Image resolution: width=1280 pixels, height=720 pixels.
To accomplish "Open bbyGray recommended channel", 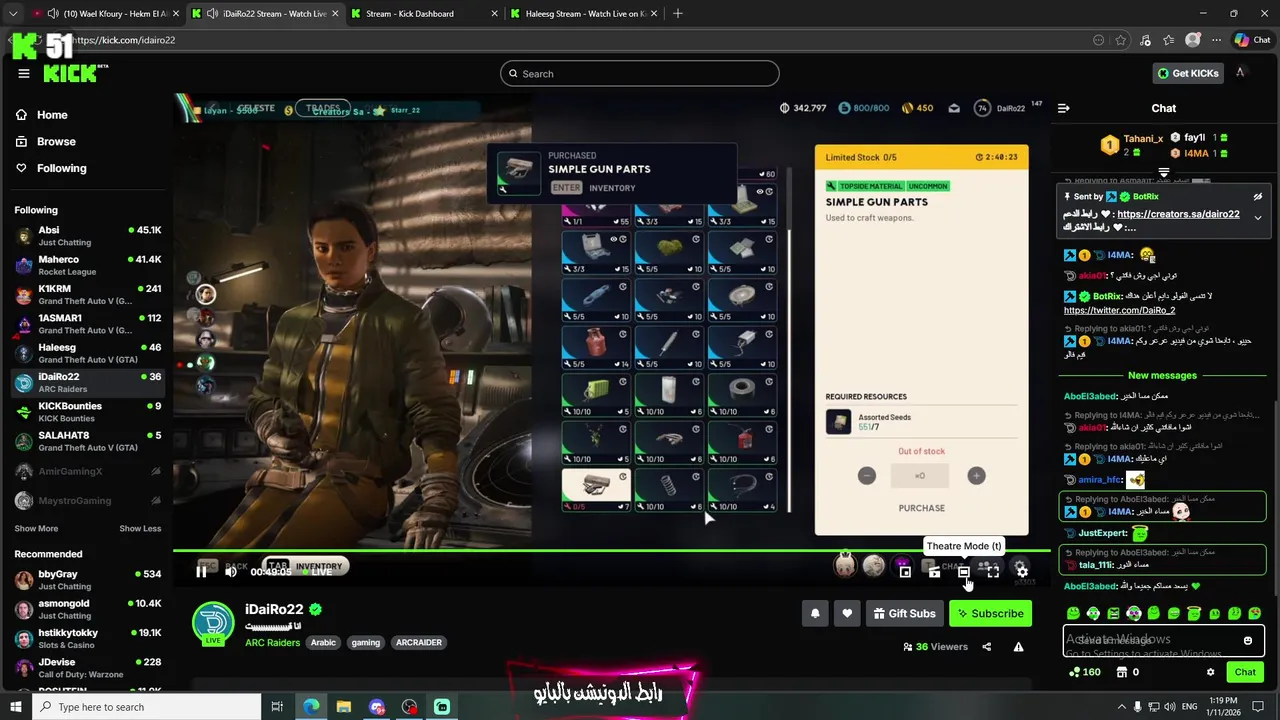I will (x=88, y=580).
